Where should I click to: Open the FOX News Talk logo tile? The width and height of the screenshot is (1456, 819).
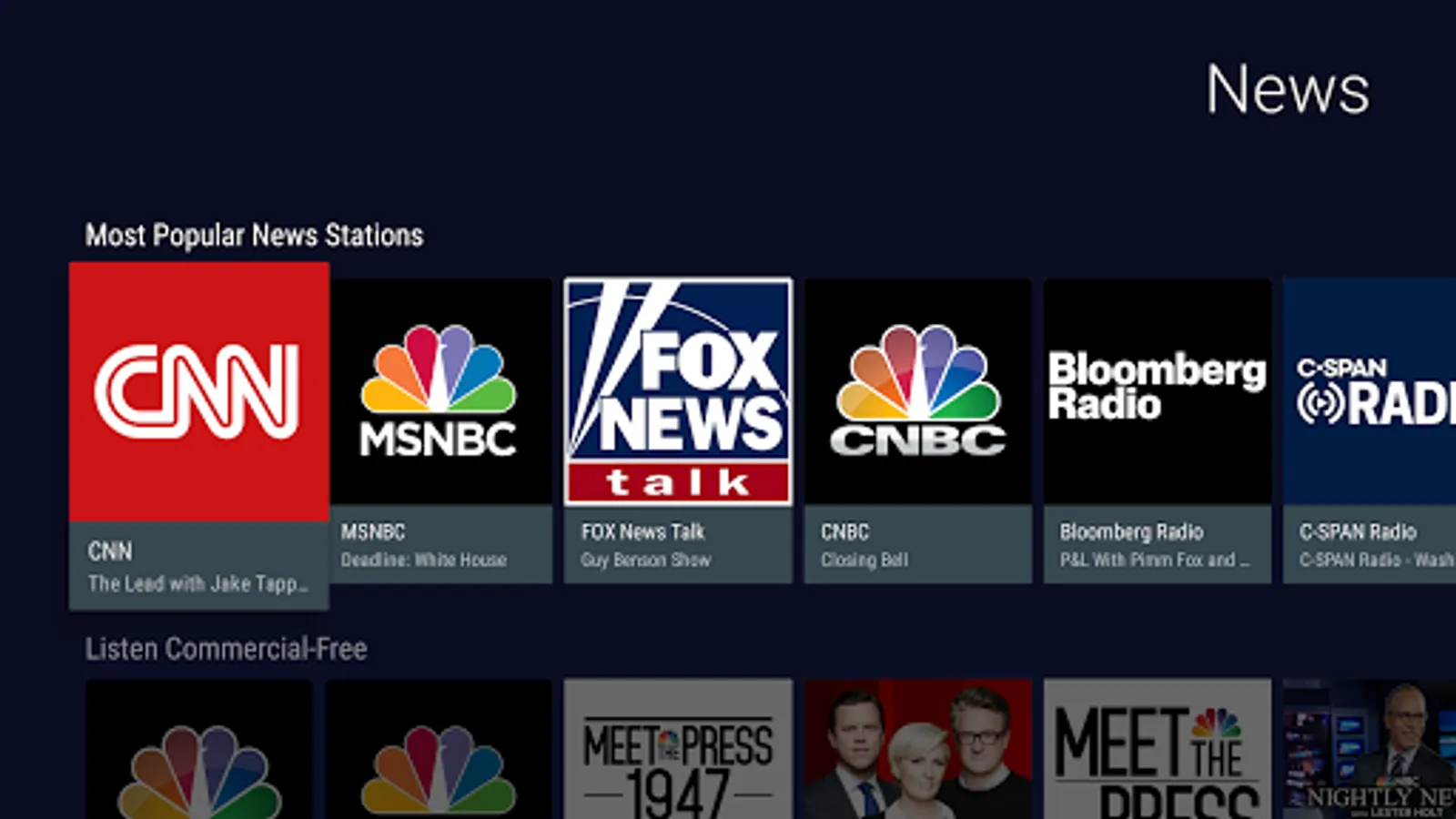678,391
